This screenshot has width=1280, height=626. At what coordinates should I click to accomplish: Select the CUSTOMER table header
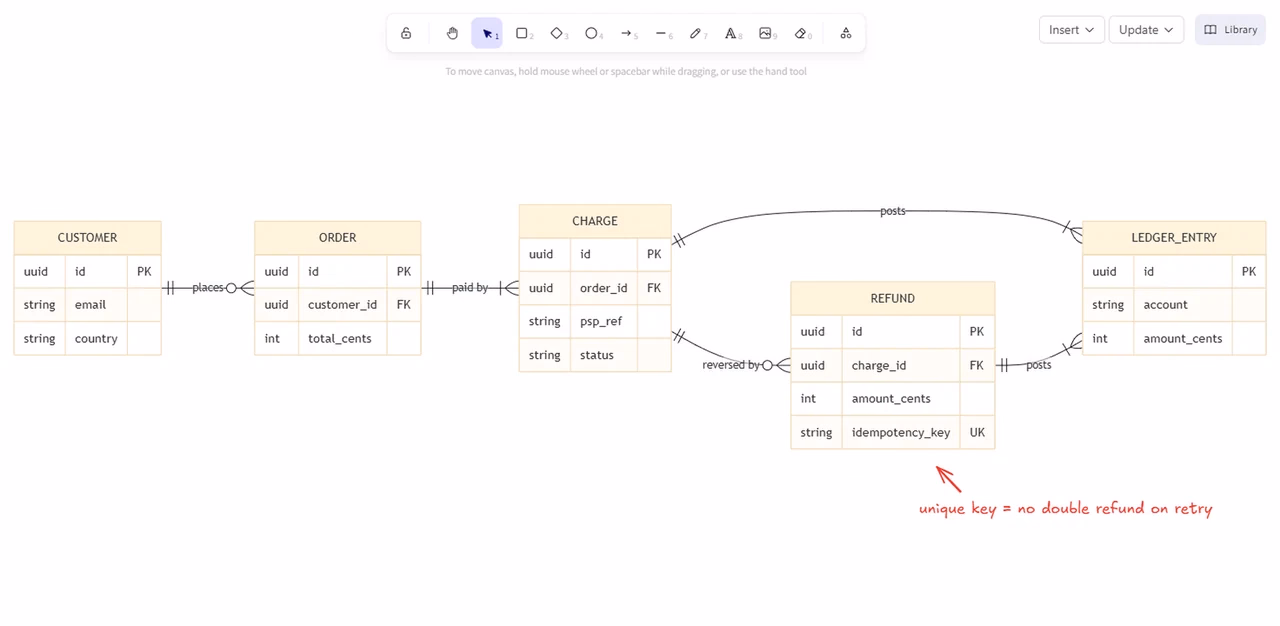click(x=87, y=238)
